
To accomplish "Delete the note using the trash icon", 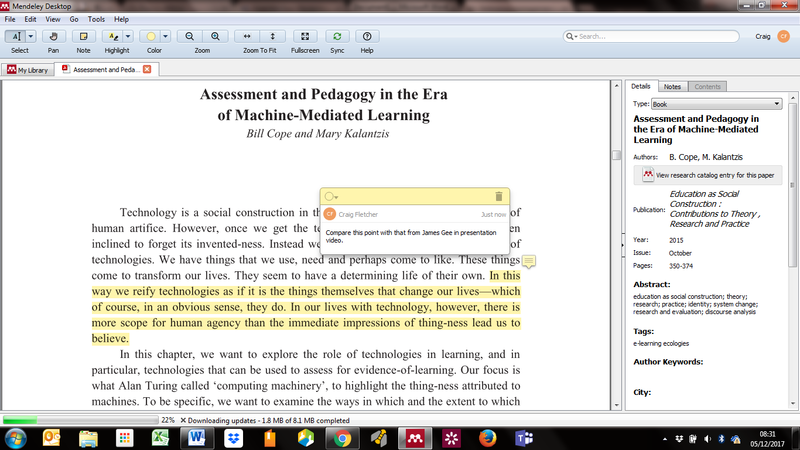I will coord(499,197).
